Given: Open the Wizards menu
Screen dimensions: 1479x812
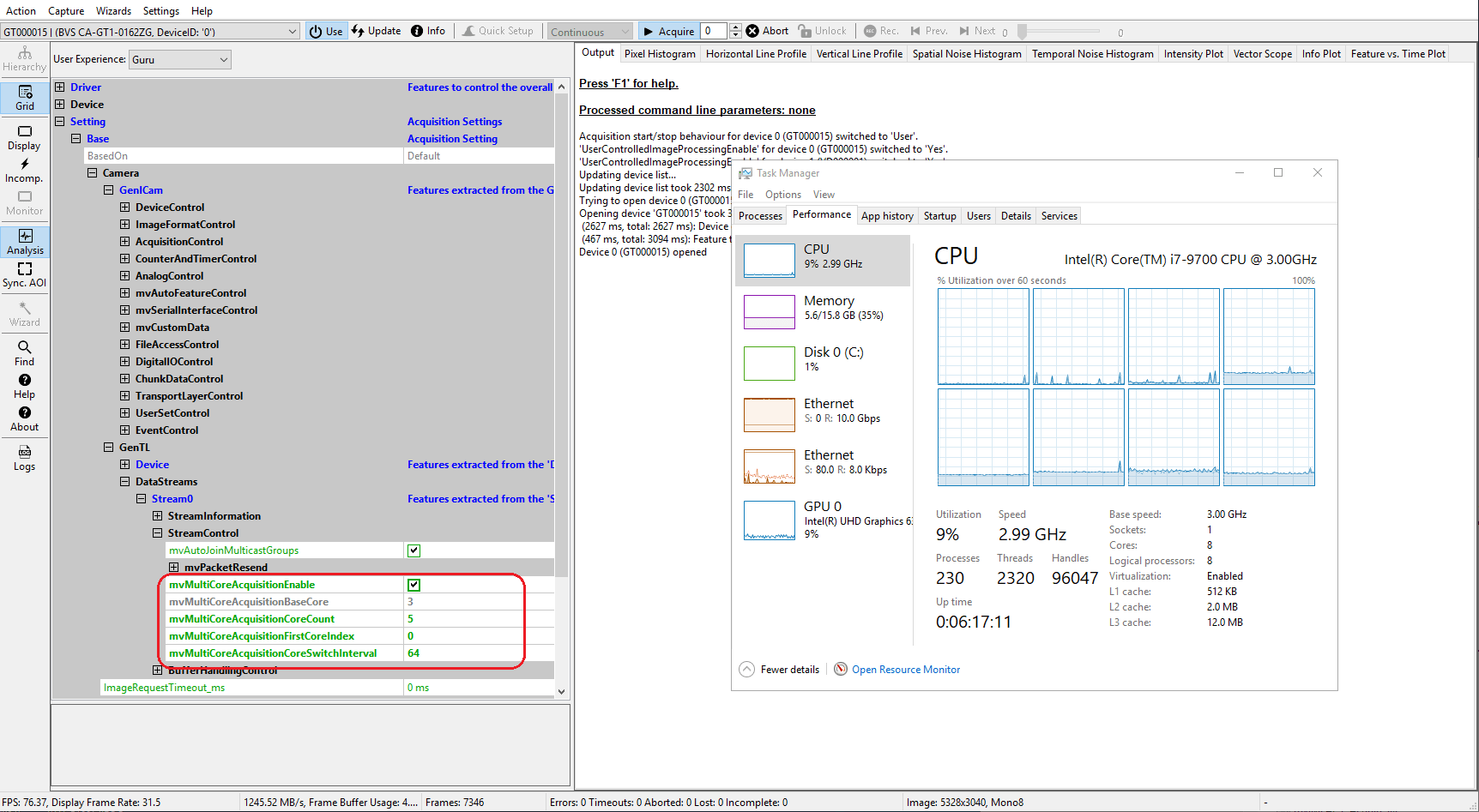Looking at the screenshot, I should (113, 10).
